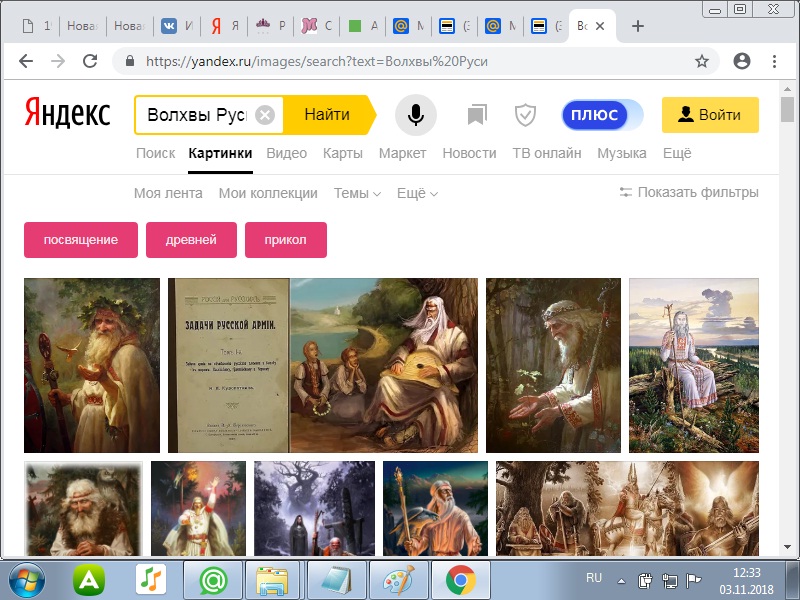Viewport: 800px width, 600px height.
Task: Click the padlock site security icon
Action: tap(130, 61)
